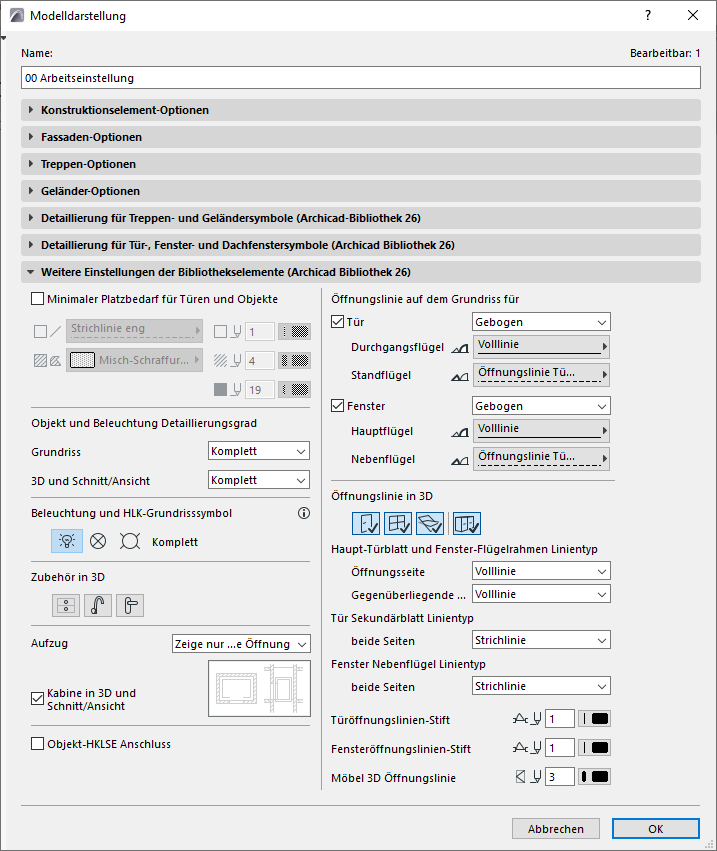Open the Aufzug display dropdown
Screen dimensions: 717x851
tap(241, 644)
